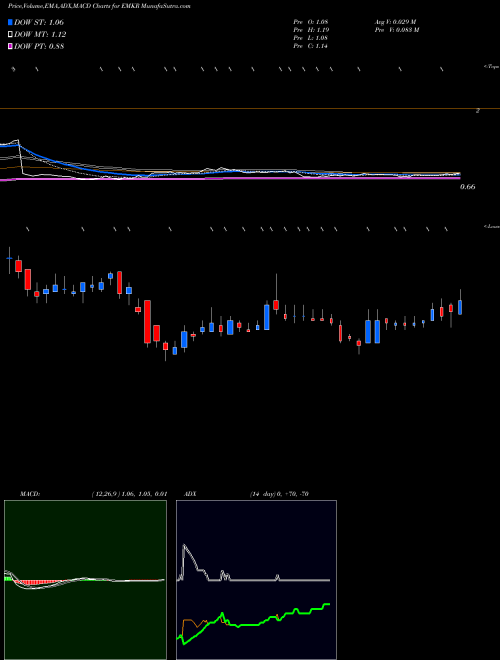Open the dark blue ADX indicator chart panel

tap(256, 580)
